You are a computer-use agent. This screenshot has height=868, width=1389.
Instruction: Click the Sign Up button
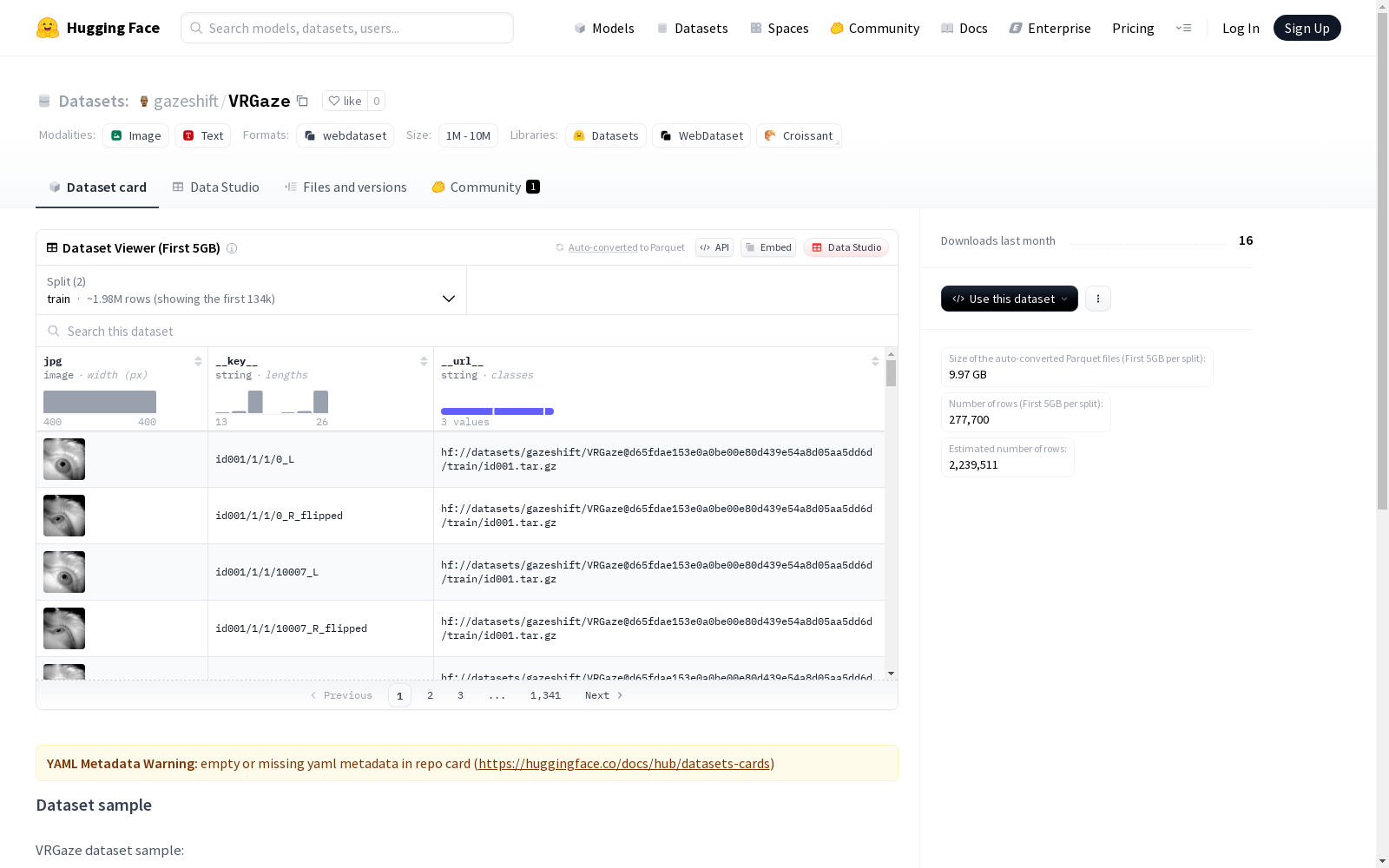point(1307,28)
